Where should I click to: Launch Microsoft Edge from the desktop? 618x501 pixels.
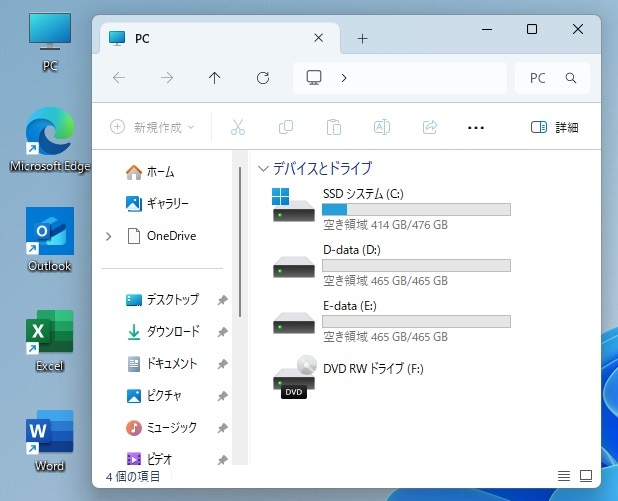50,140
